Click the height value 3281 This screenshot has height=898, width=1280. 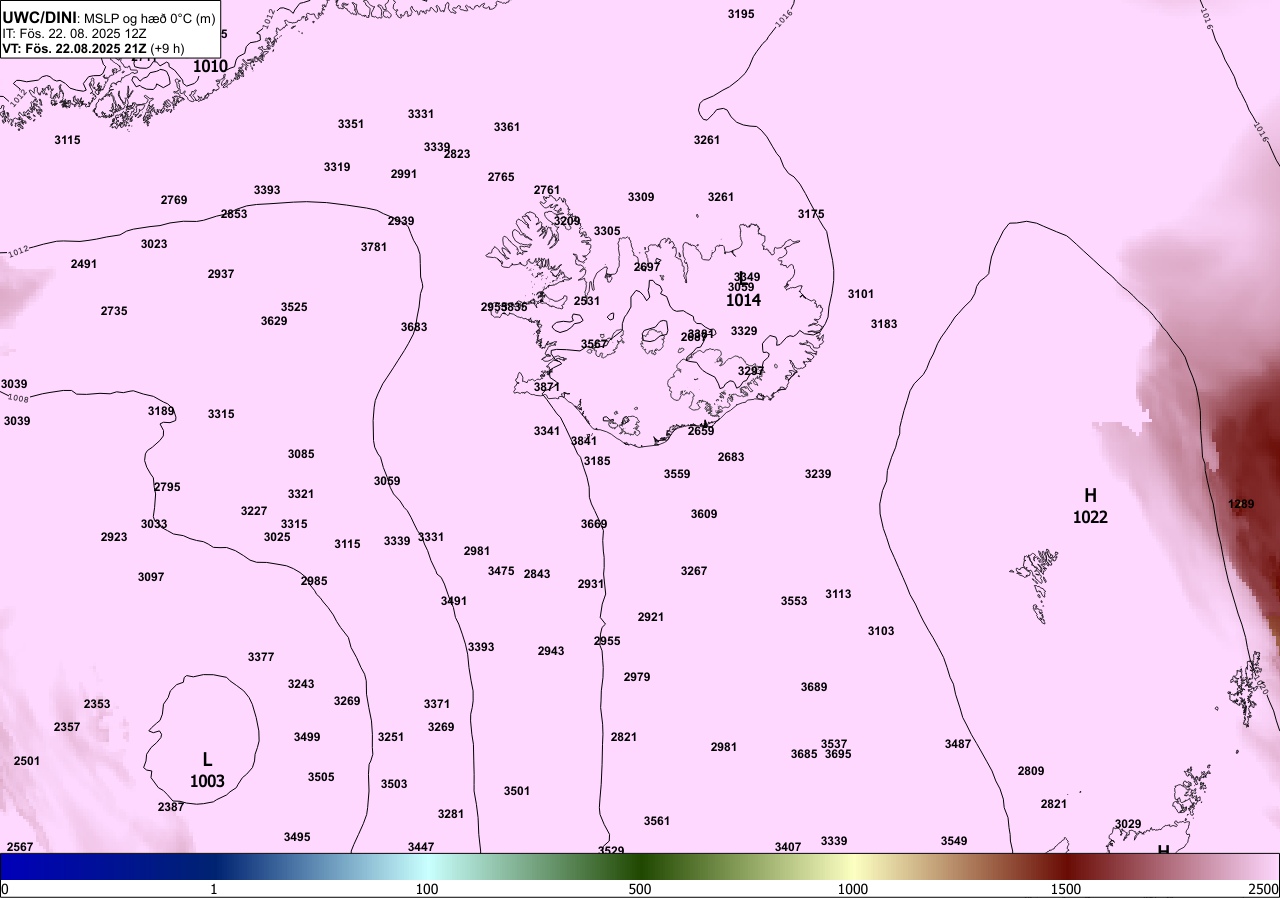click(x=451, y=814)
